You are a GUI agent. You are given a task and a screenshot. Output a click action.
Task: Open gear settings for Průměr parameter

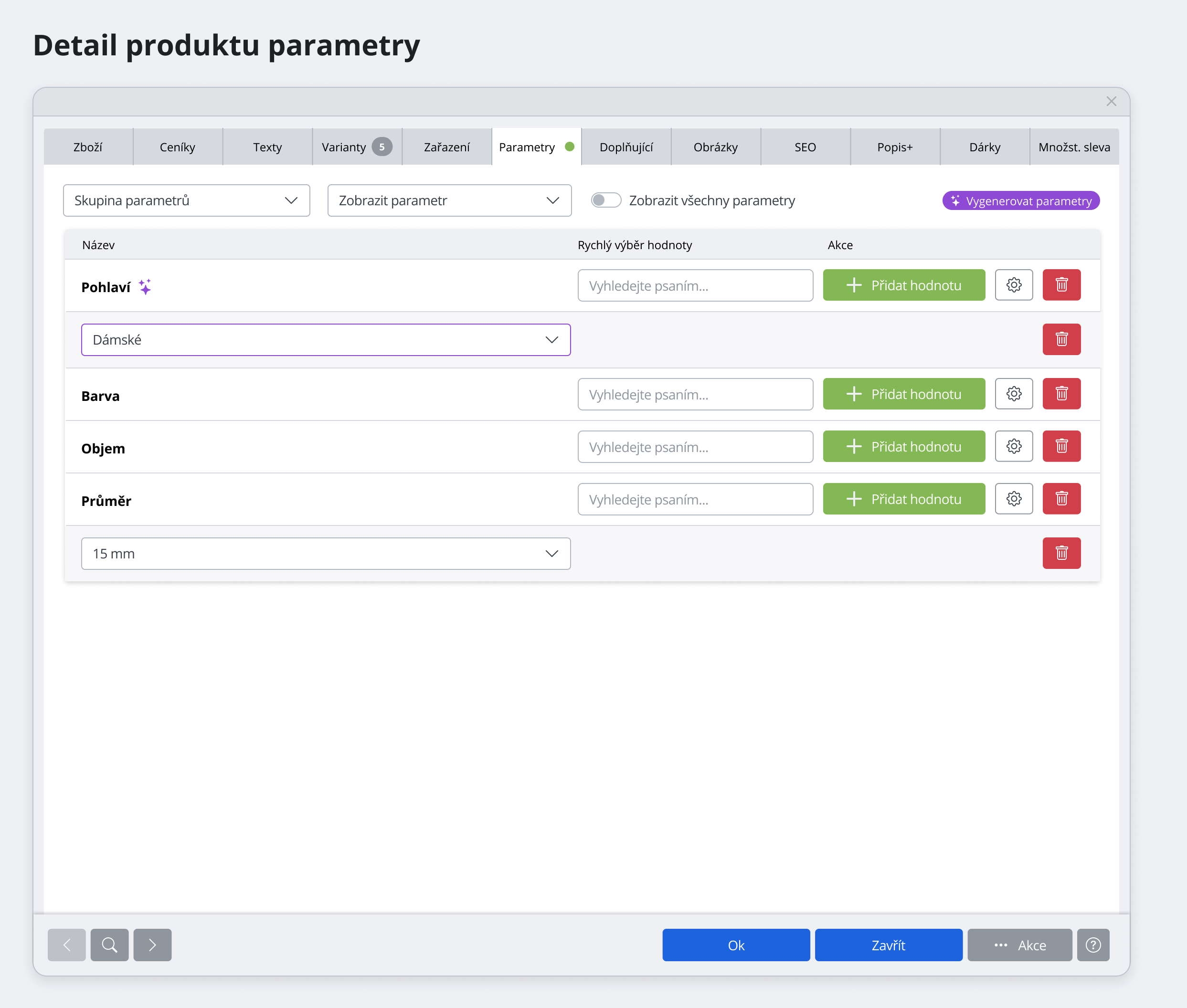click(1013, 499)
